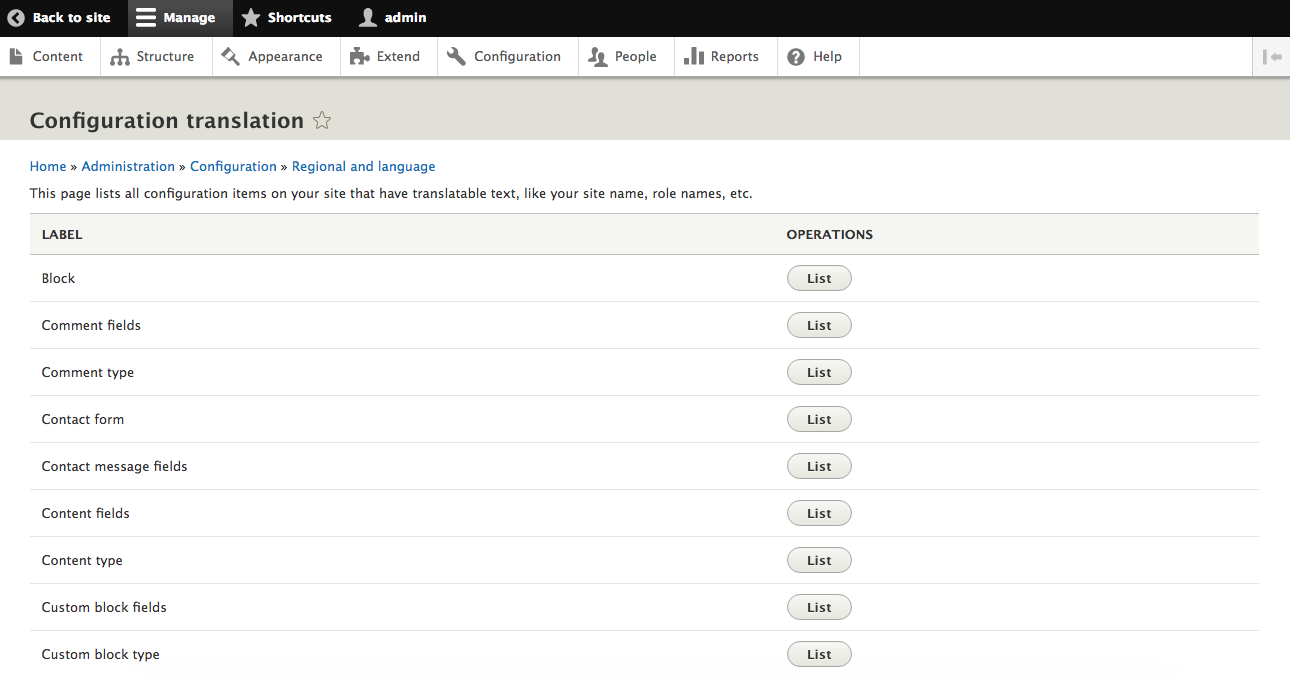Collapse toolbar using the orientation toggle icon
1290x674 pixels.
coord(1272,57)
